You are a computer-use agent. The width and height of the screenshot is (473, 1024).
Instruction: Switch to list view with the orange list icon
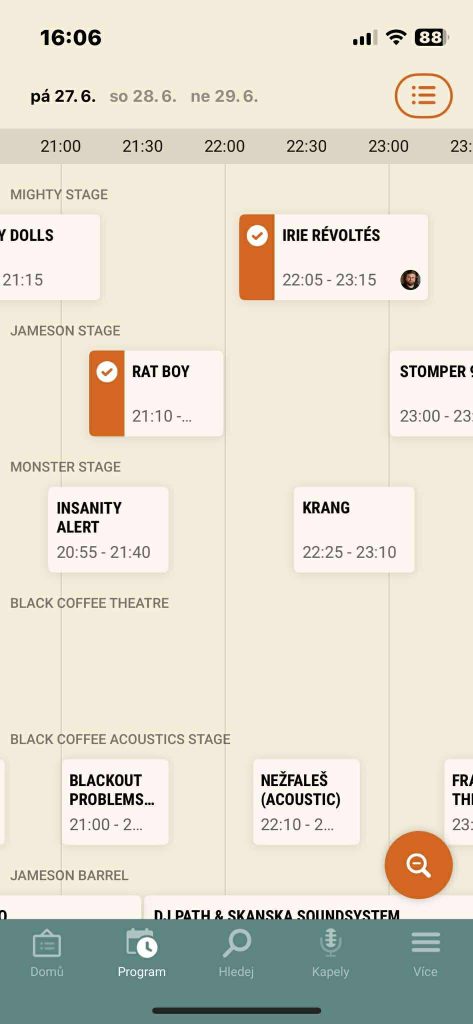point(423,96)
